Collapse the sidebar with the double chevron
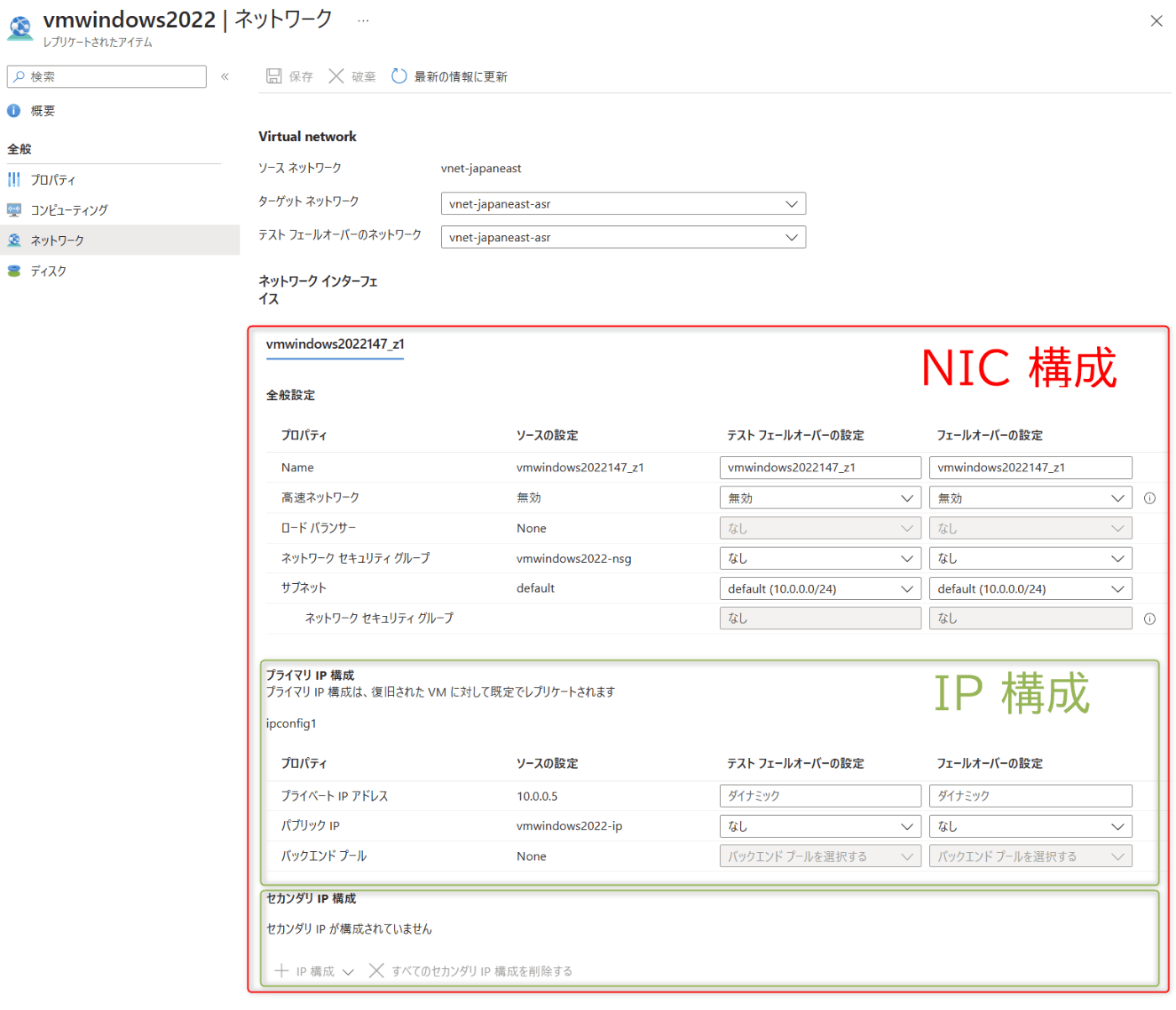 225,76
